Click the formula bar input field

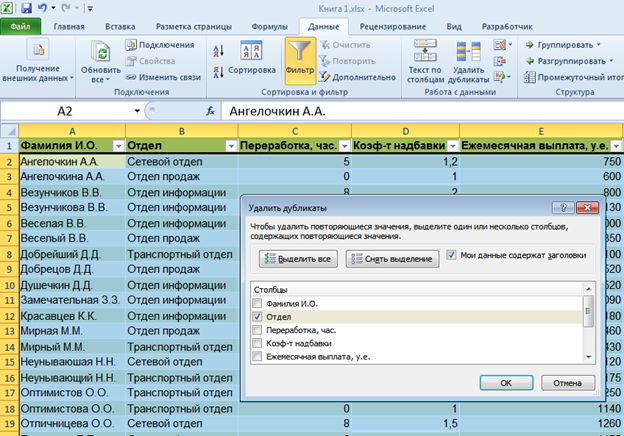tap(400, 112)
